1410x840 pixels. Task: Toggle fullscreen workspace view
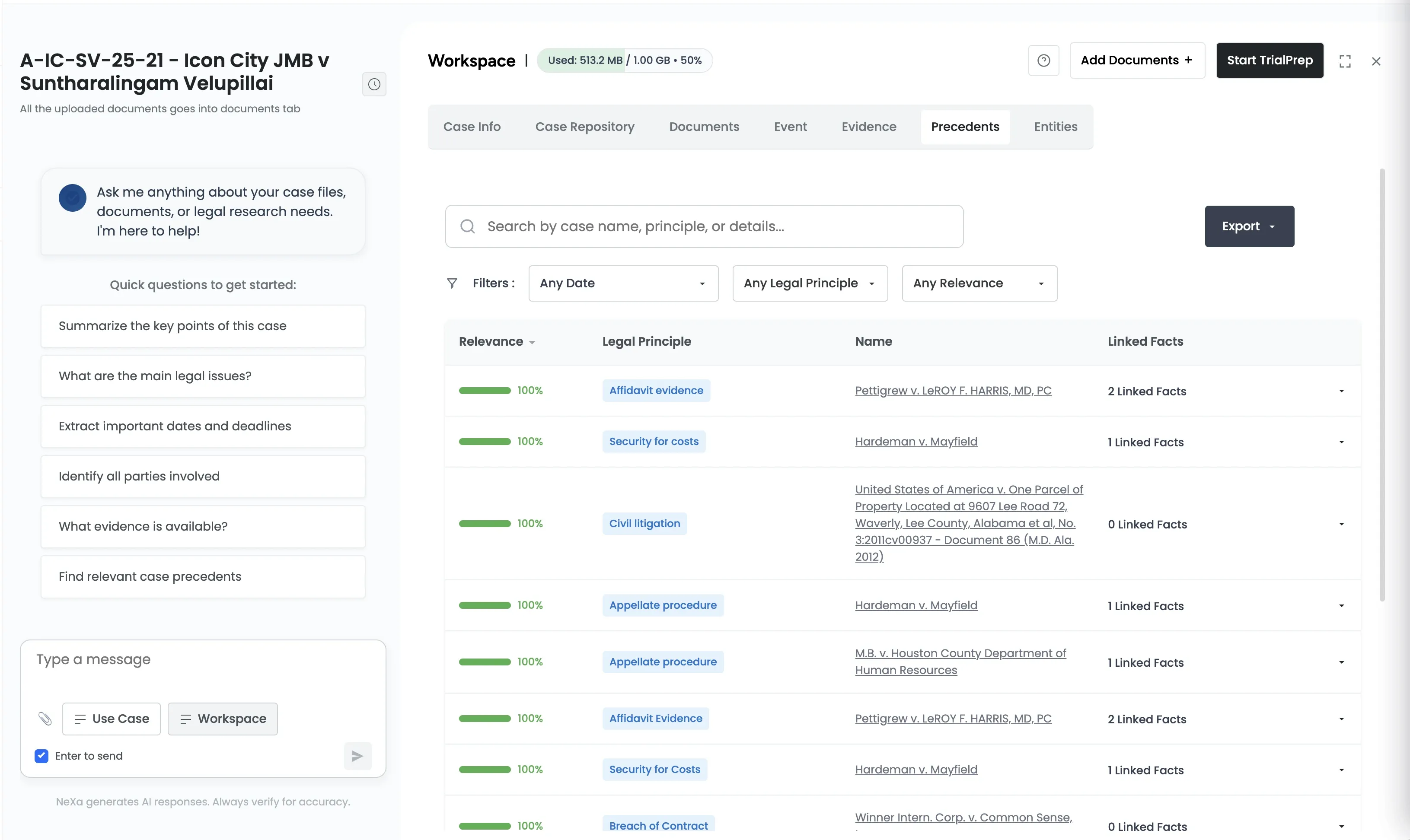click(x=1345, y=61)
